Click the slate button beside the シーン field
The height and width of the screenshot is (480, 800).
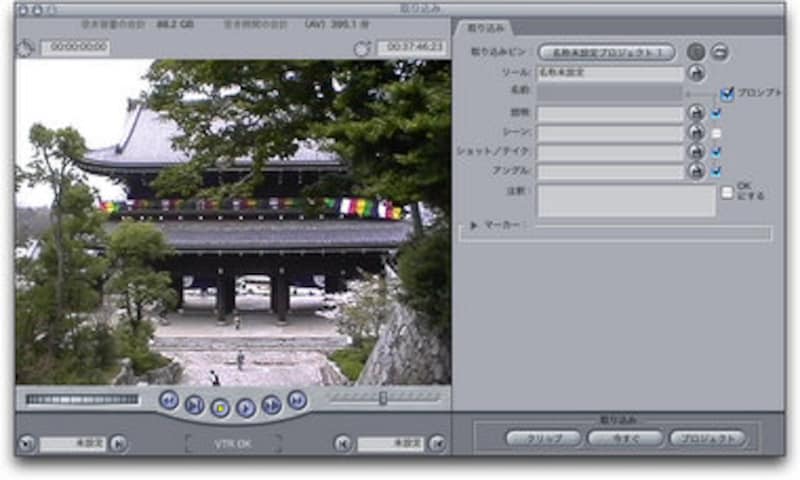click(x=696, y=133)
